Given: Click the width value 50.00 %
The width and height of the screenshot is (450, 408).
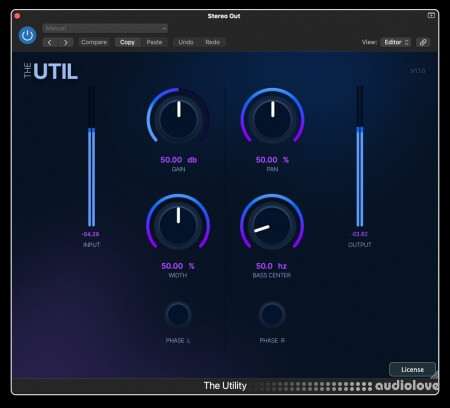Looking at the screenshot, I should click(178, 266).
